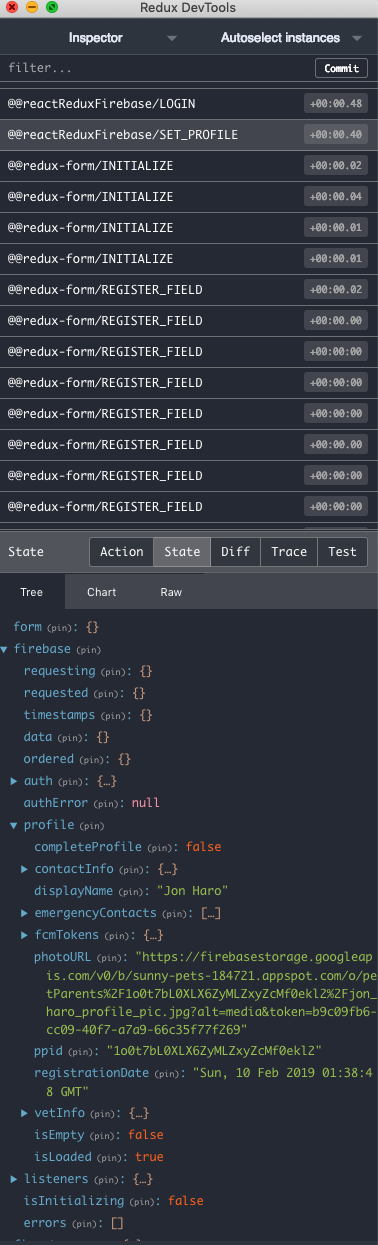Screen dimensions: 378x1245
Task: Click the authError null value
Action: pyautogui.click(x=145, y=802)
